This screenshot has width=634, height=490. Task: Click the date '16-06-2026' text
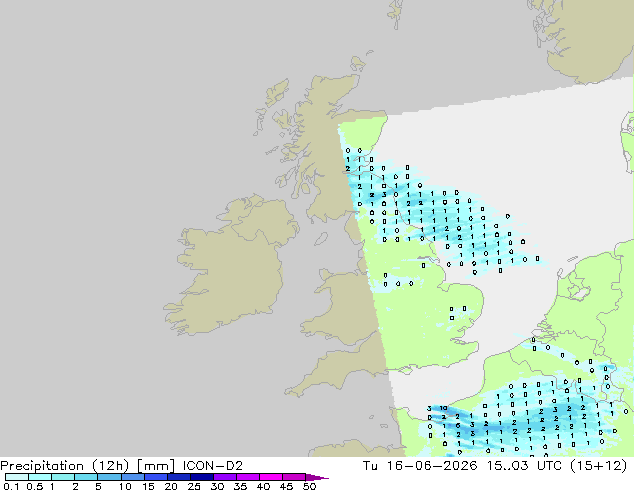pos(432,466)
